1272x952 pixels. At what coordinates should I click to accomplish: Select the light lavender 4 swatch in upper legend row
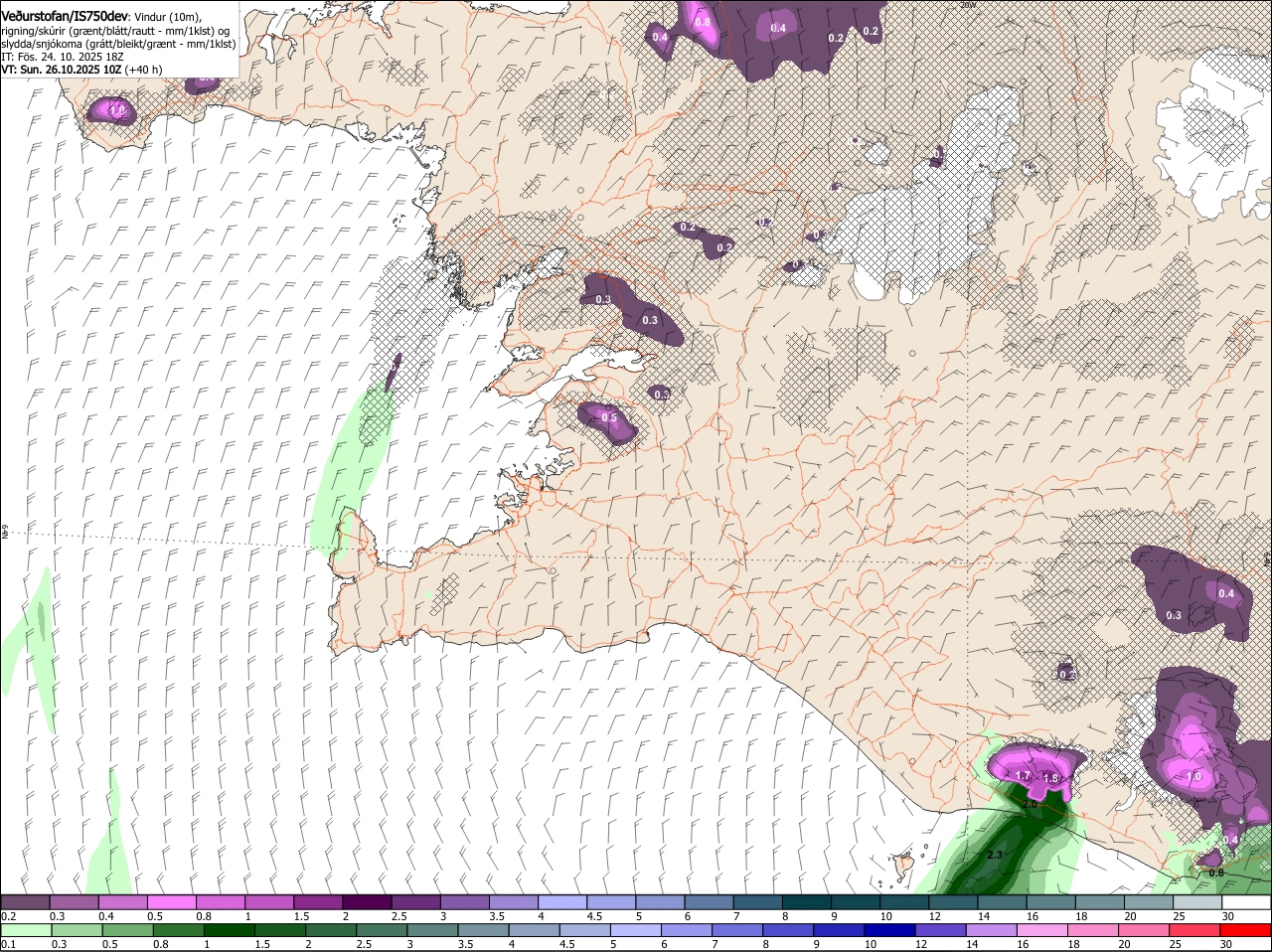pos(562,901)
